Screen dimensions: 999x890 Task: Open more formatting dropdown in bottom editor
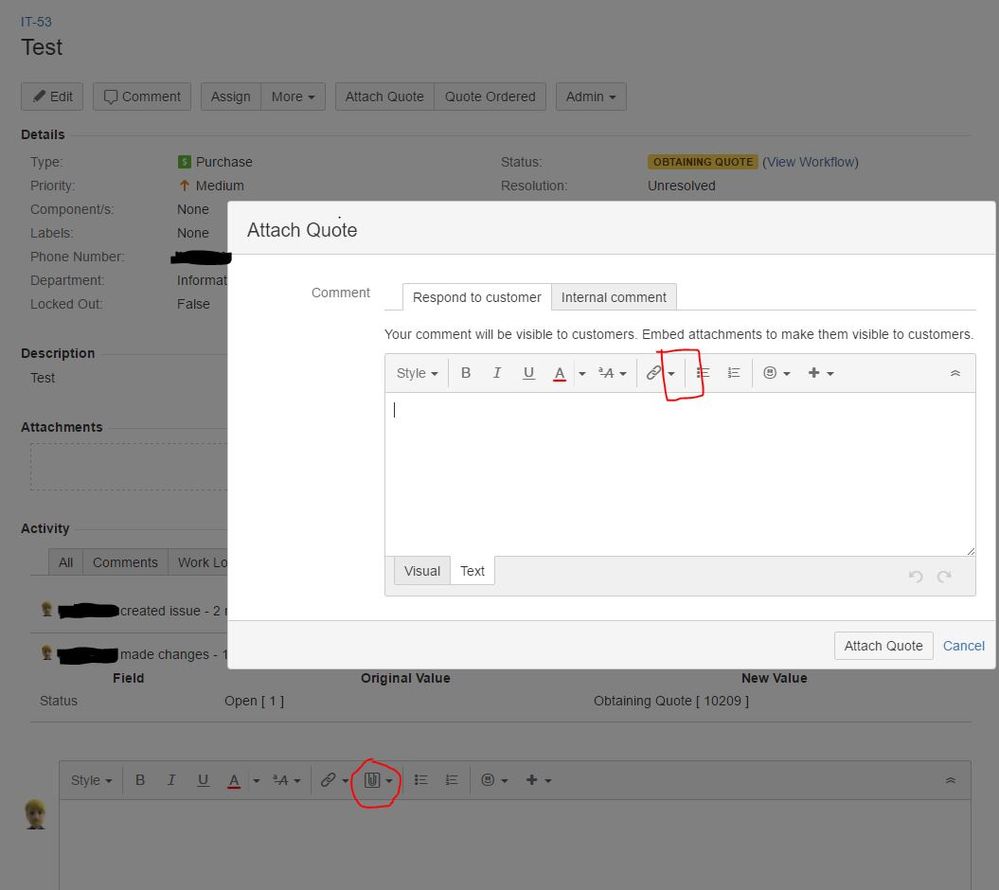tap(286, 780)
